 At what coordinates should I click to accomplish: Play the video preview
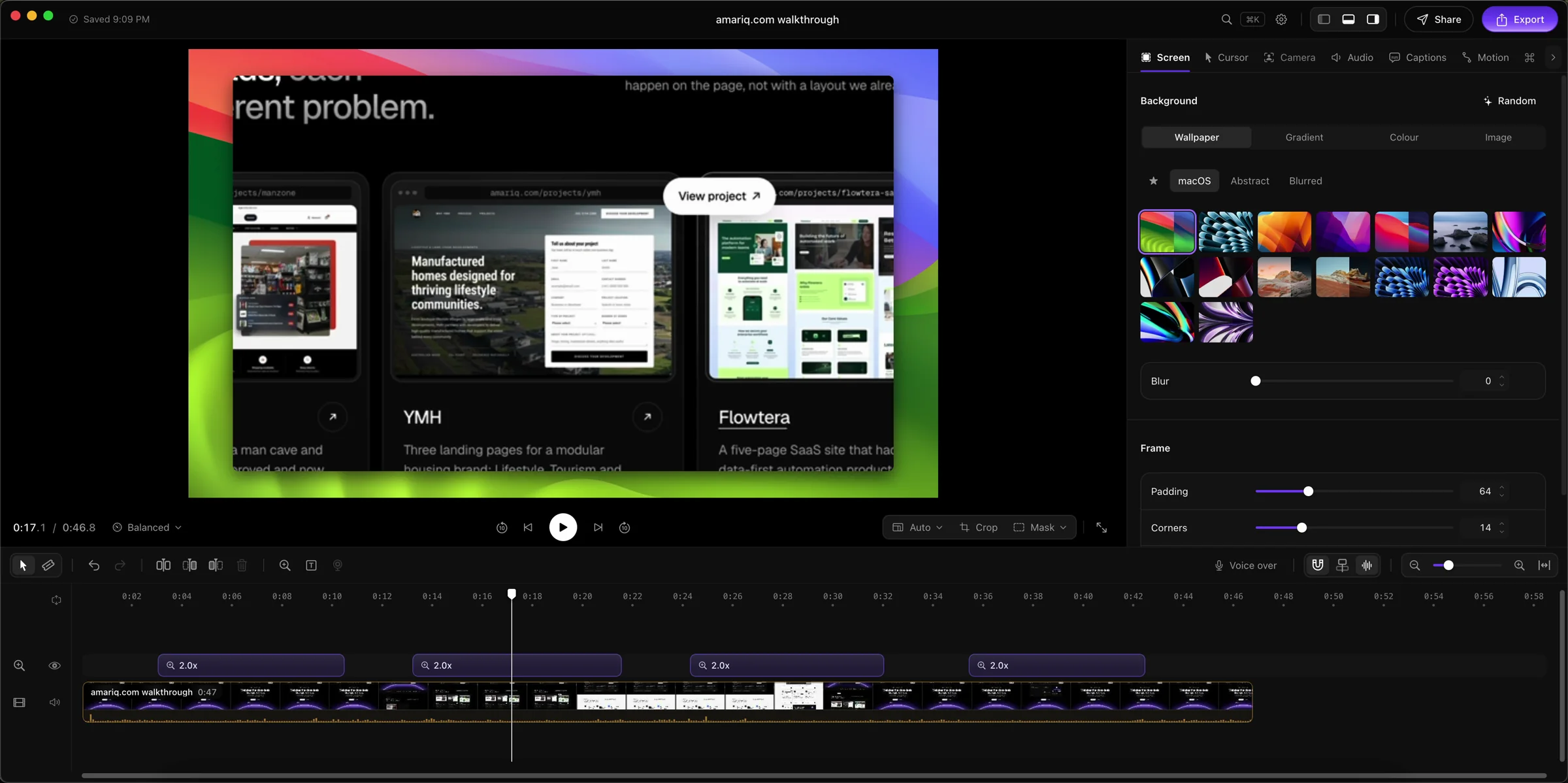click(563, 527)
